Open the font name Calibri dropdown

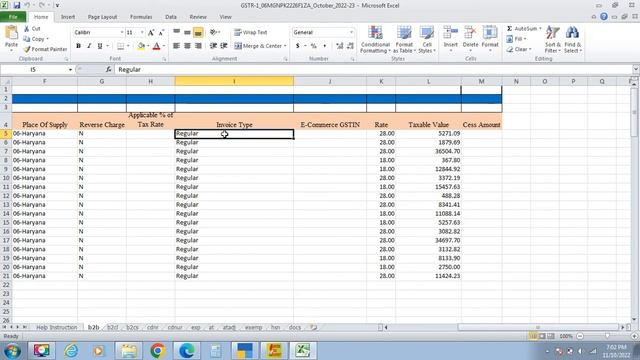pos(122,32)
